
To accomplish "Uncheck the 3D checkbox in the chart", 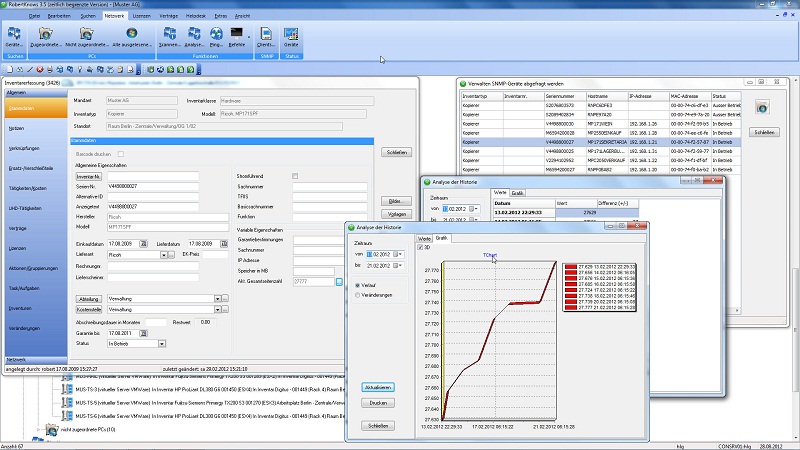I will 420,246.
